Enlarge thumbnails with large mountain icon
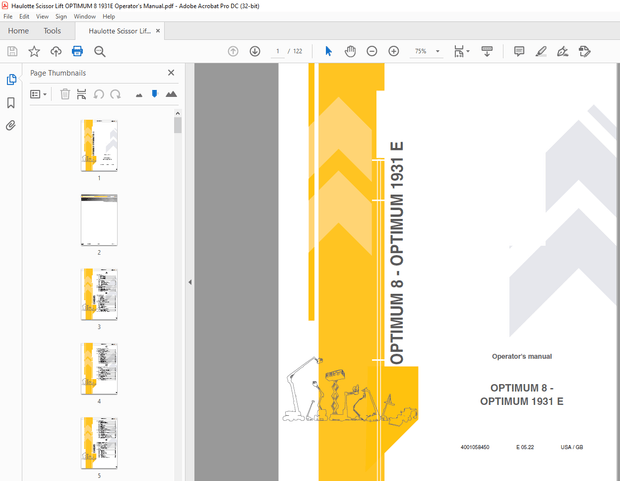Viewport: 620px width, 481px height. [171, 94]
